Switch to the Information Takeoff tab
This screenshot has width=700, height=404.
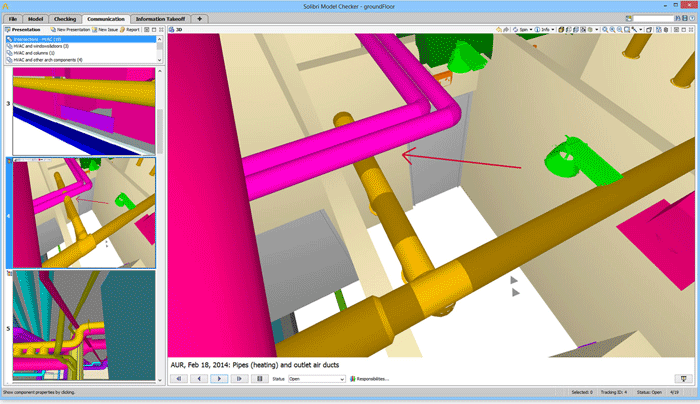(163, 18)
